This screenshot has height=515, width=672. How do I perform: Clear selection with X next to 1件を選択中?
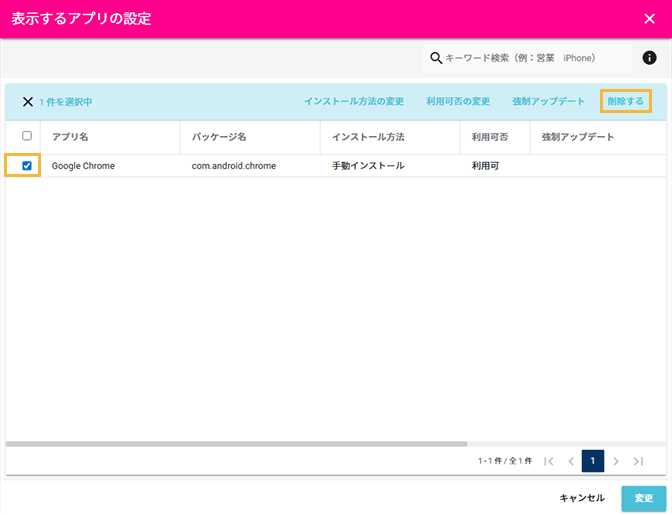click(28, 102)
